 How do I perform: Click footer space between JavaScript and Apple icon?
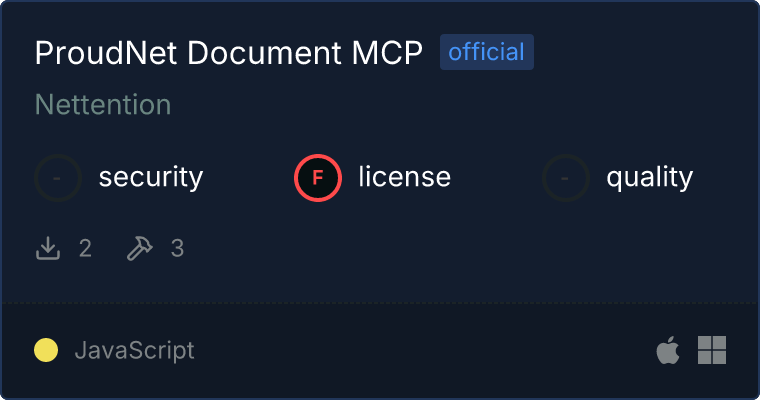(x=424, y=350)
